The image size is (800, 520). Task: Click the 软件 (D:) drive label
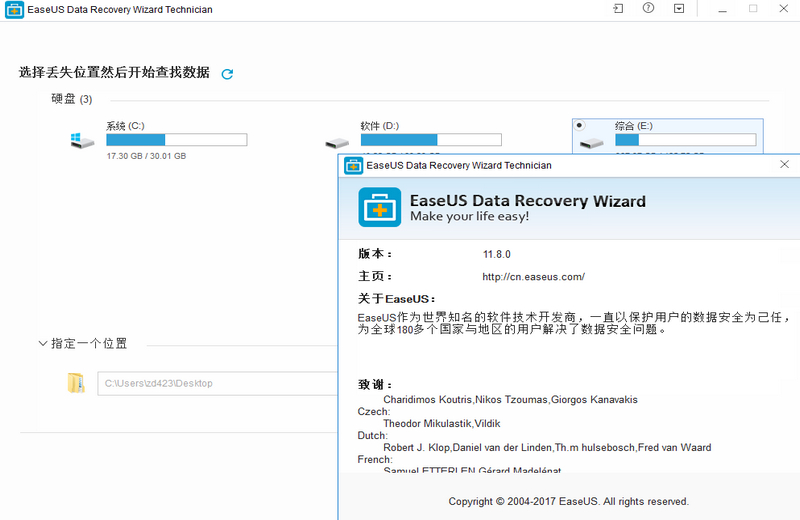(x=380, y=126)
